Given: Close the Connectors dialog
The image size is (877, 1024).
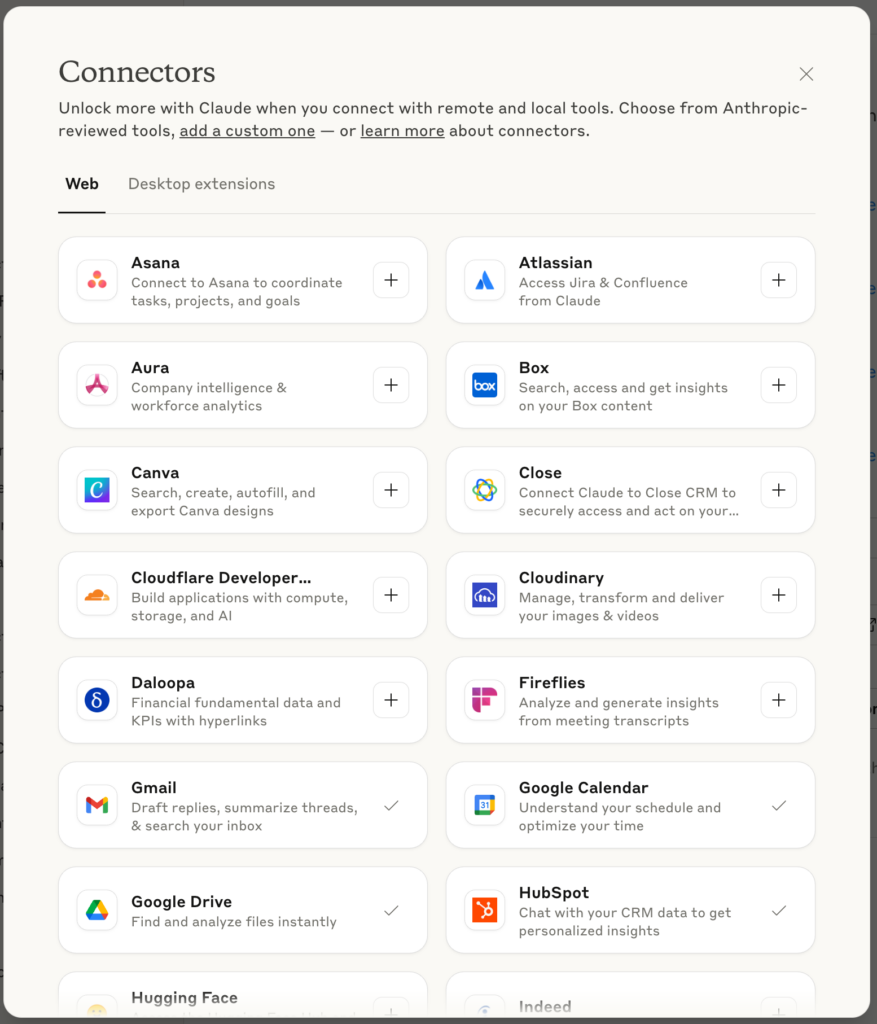Looking at the screenshot, I should (806, 74).
